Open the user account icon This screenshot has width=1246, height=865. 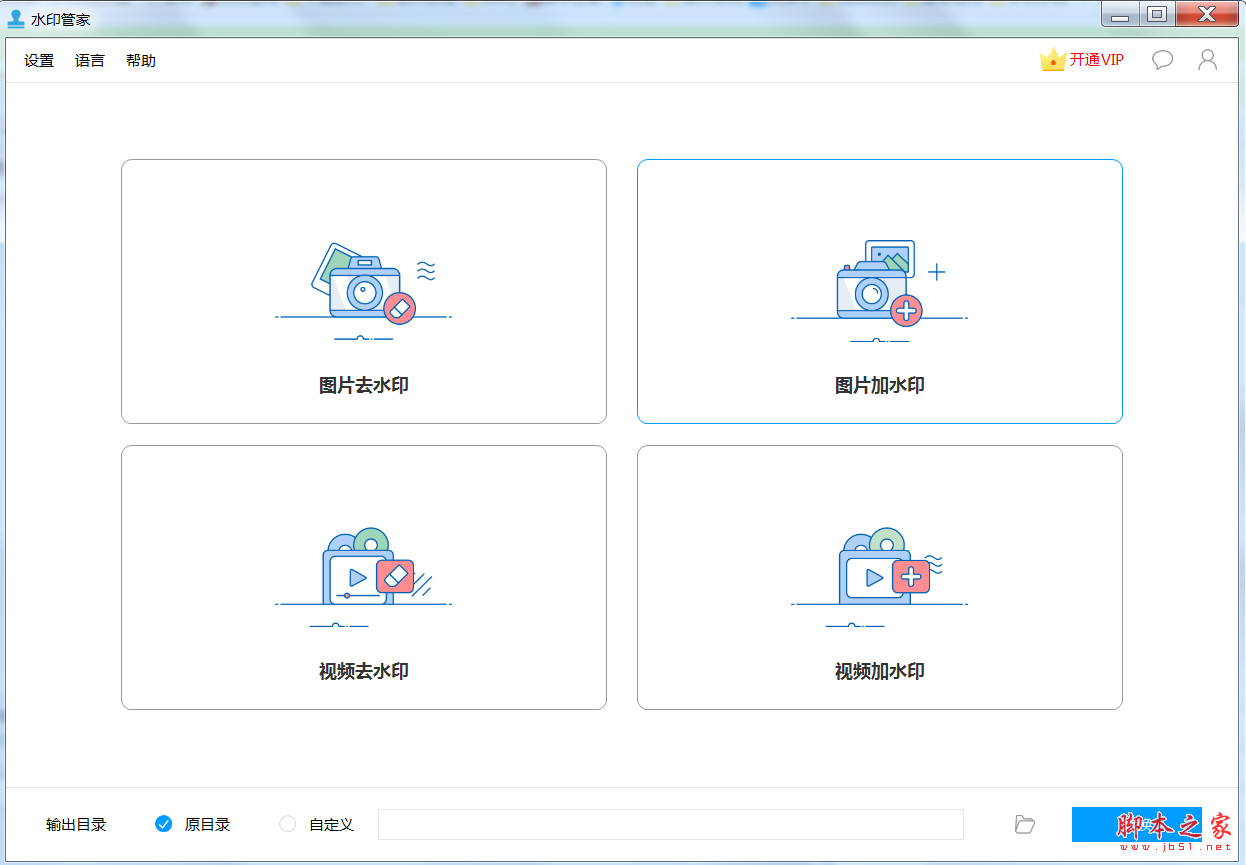(x=1207, y=60)
